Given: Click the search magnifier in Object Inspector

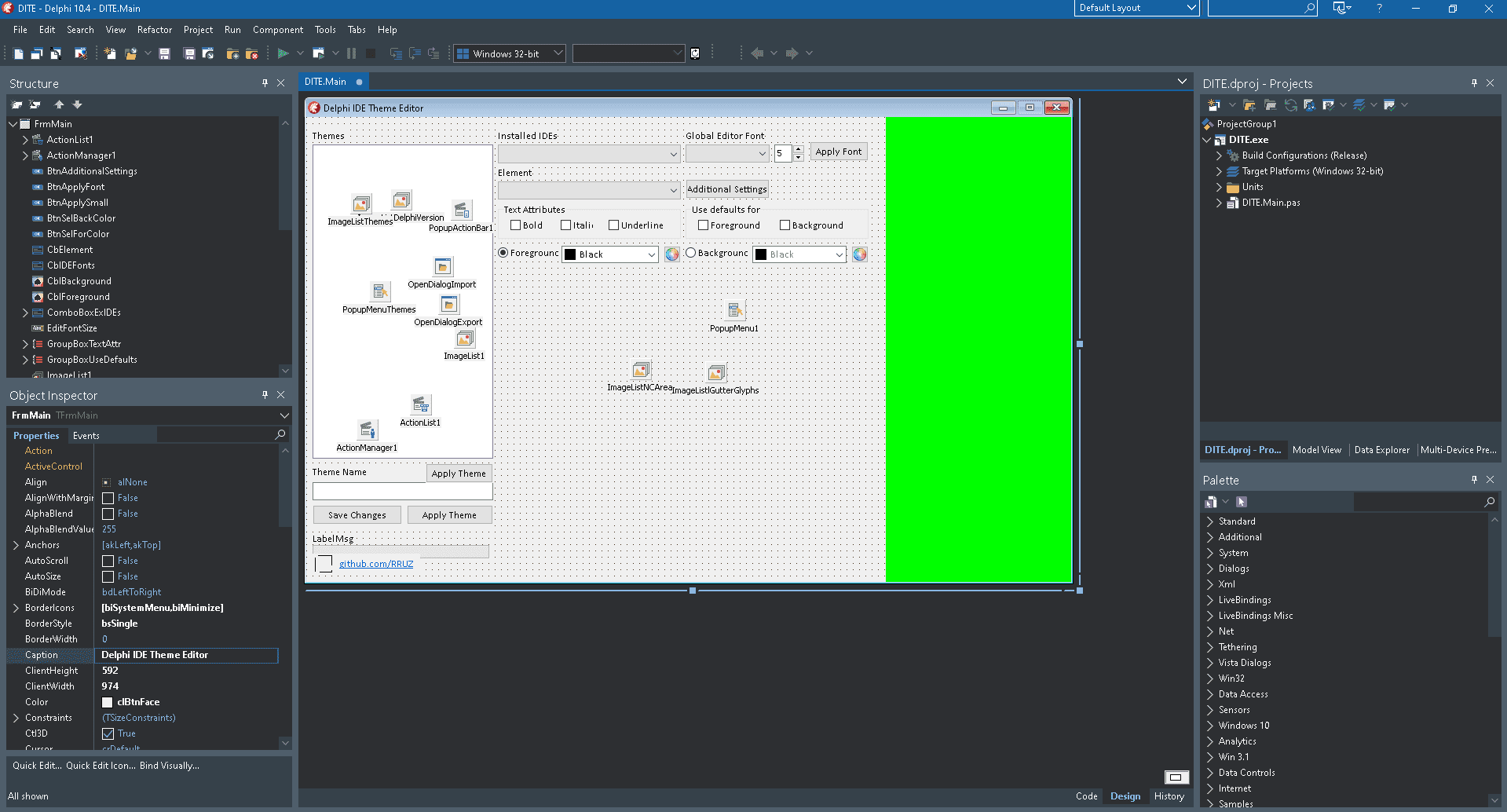Looking at the screenshot, I should (280, 434).
